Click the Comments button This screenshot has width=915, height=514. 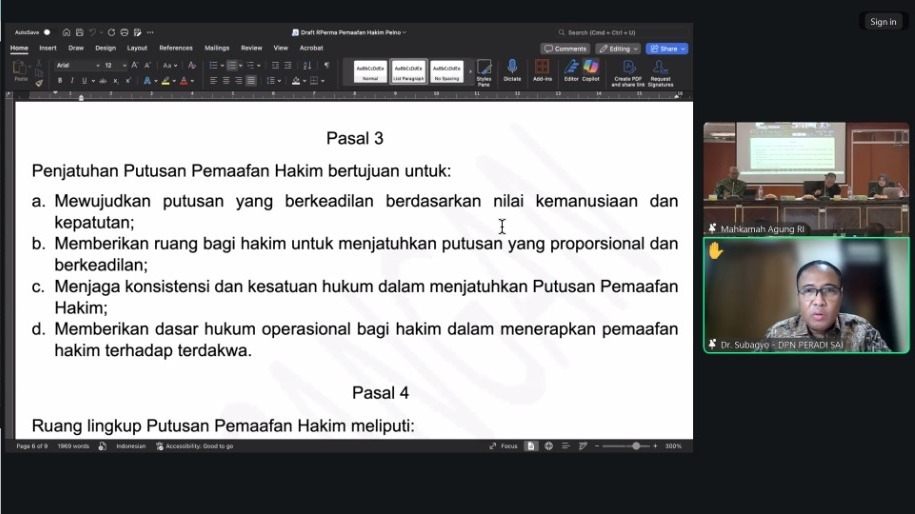[x=565, y=48]
